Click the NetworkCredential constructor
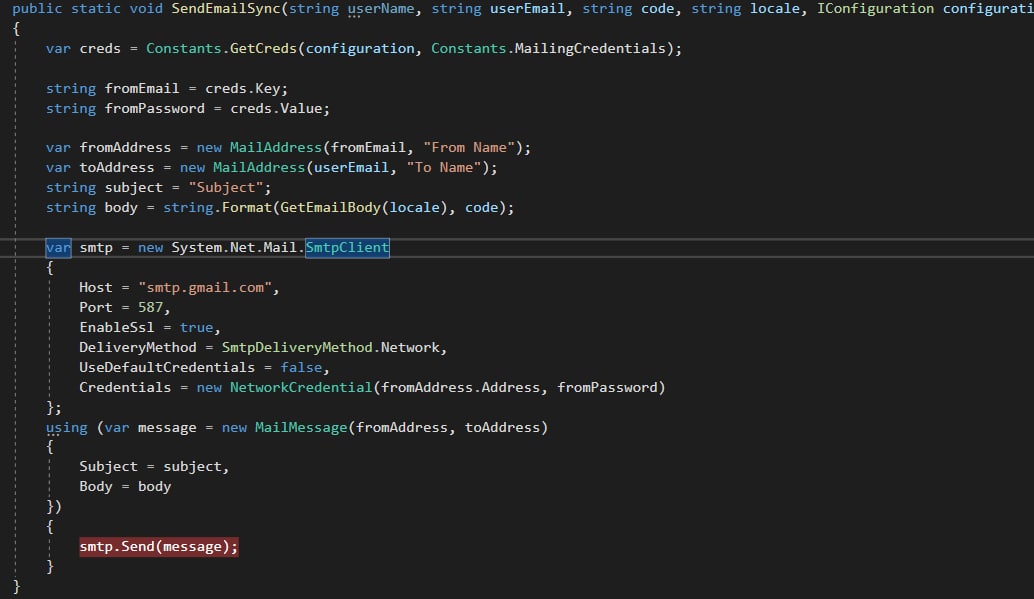Image resolution: width=1034 pixels, height=599 pixels. point(301,387)
